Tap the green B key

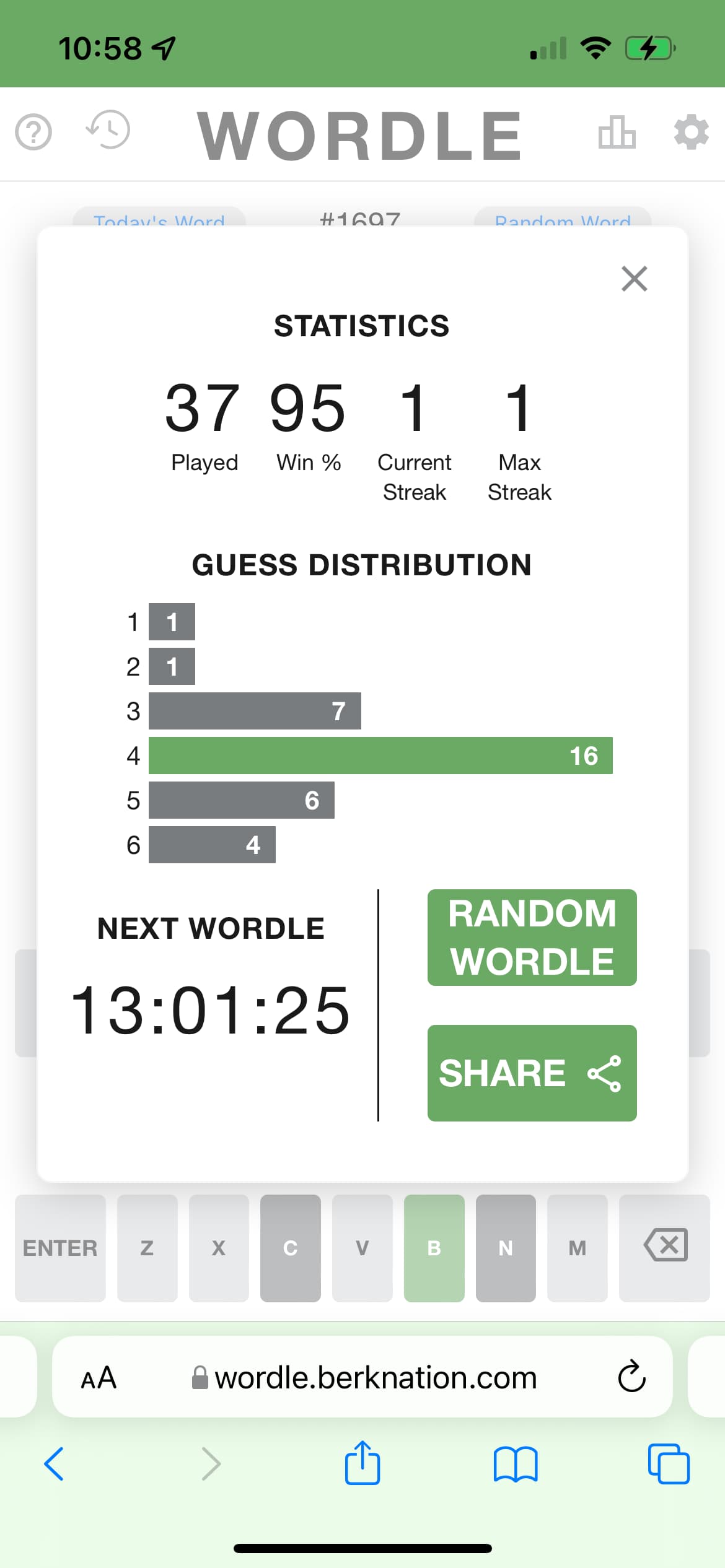434,1247
